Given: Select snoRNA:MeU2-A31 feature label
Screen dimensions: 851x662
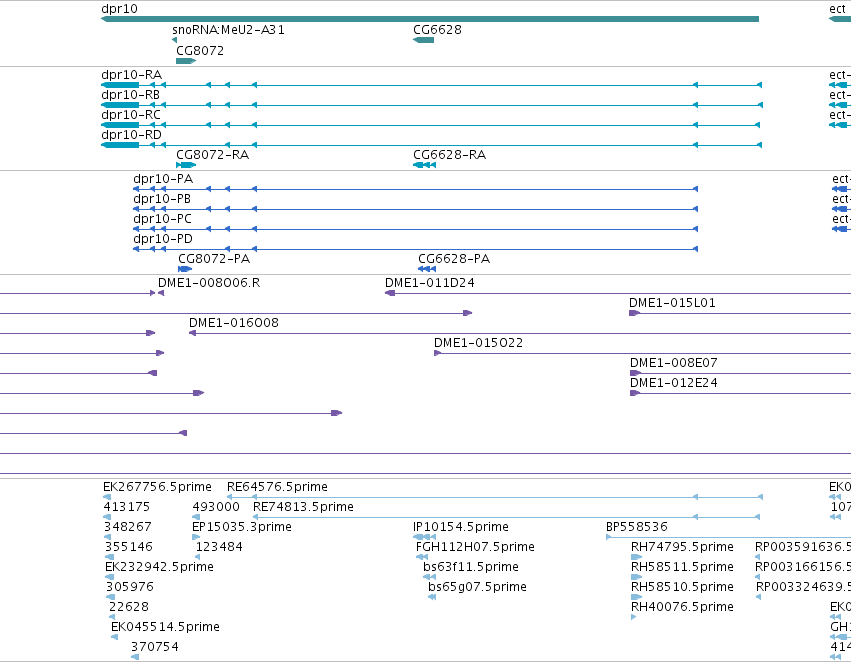Looking at the screenshot, I should (228, 29).
